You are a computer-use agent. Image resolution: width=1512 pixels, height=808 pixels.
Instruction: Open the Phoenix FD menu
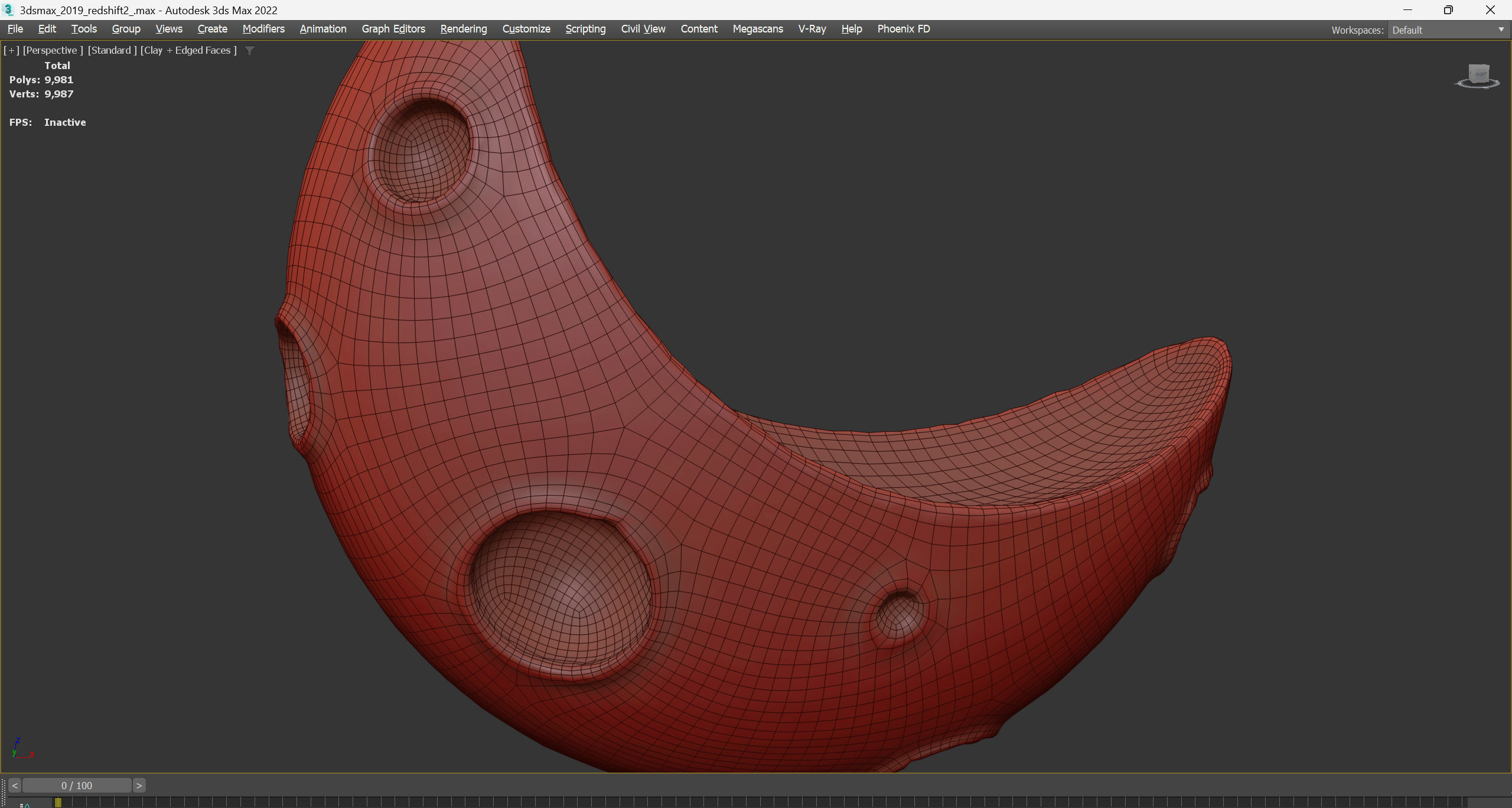(903, 29)
